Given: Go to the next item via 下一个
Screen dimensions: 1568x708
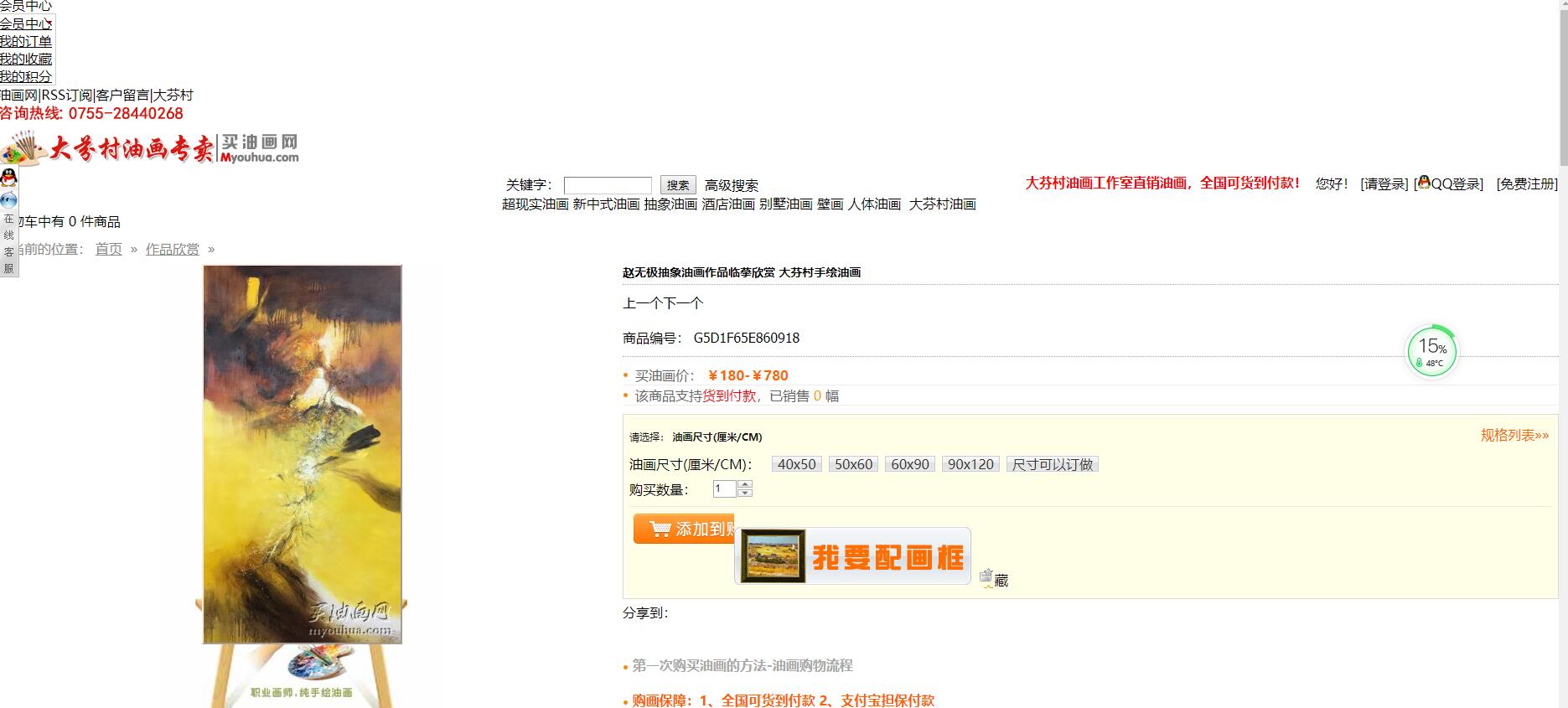Looking at the screenshot, I should click(x=683, y=302).
